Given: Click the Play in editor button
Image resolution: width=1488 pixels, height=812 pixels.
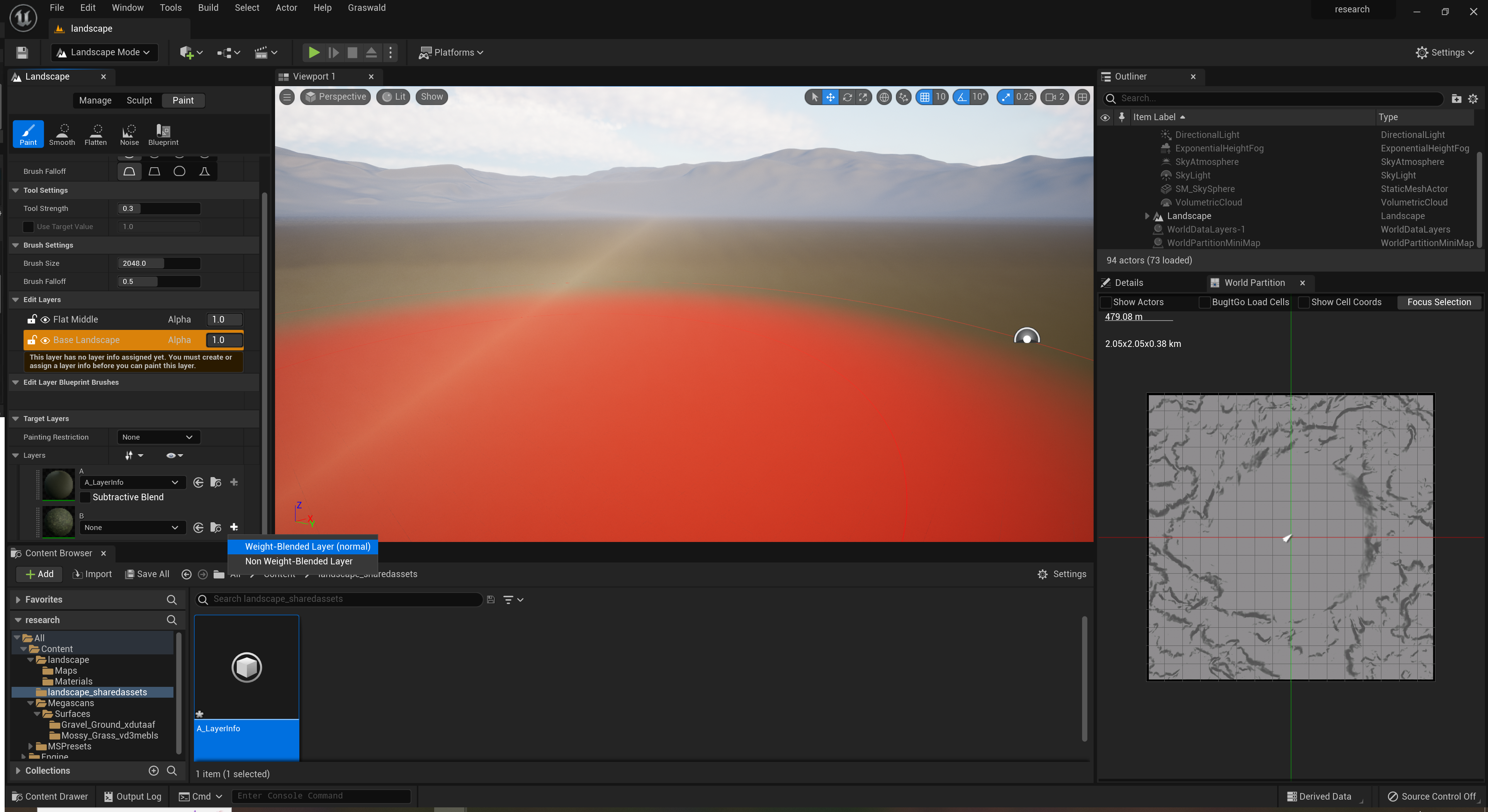Looking at the screenshot, I should (314, 53).
